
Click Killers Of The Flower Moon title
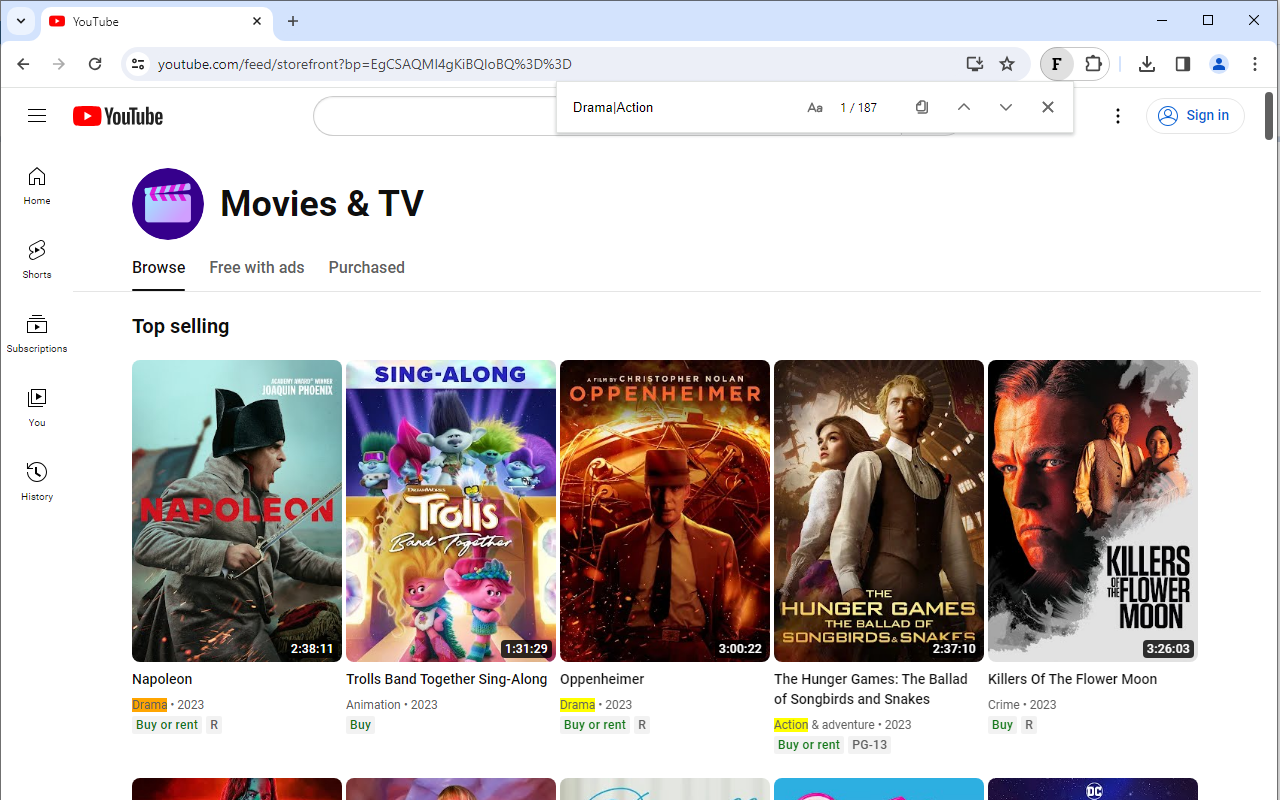pos(1072,679)
